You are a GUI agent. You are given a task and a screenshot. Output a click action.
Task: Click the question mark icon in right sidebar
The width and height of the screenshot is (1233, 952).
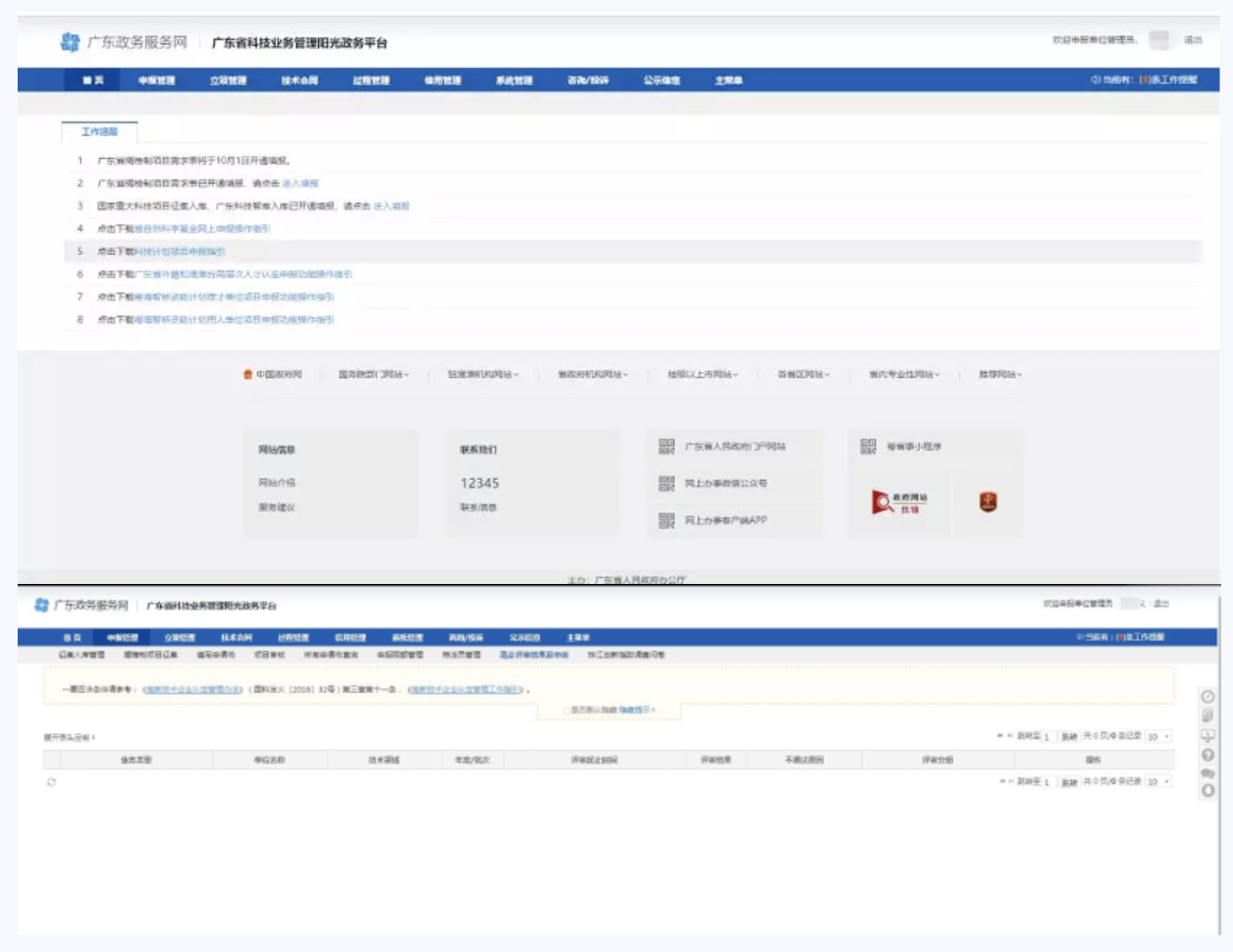tap(1207, 755)
